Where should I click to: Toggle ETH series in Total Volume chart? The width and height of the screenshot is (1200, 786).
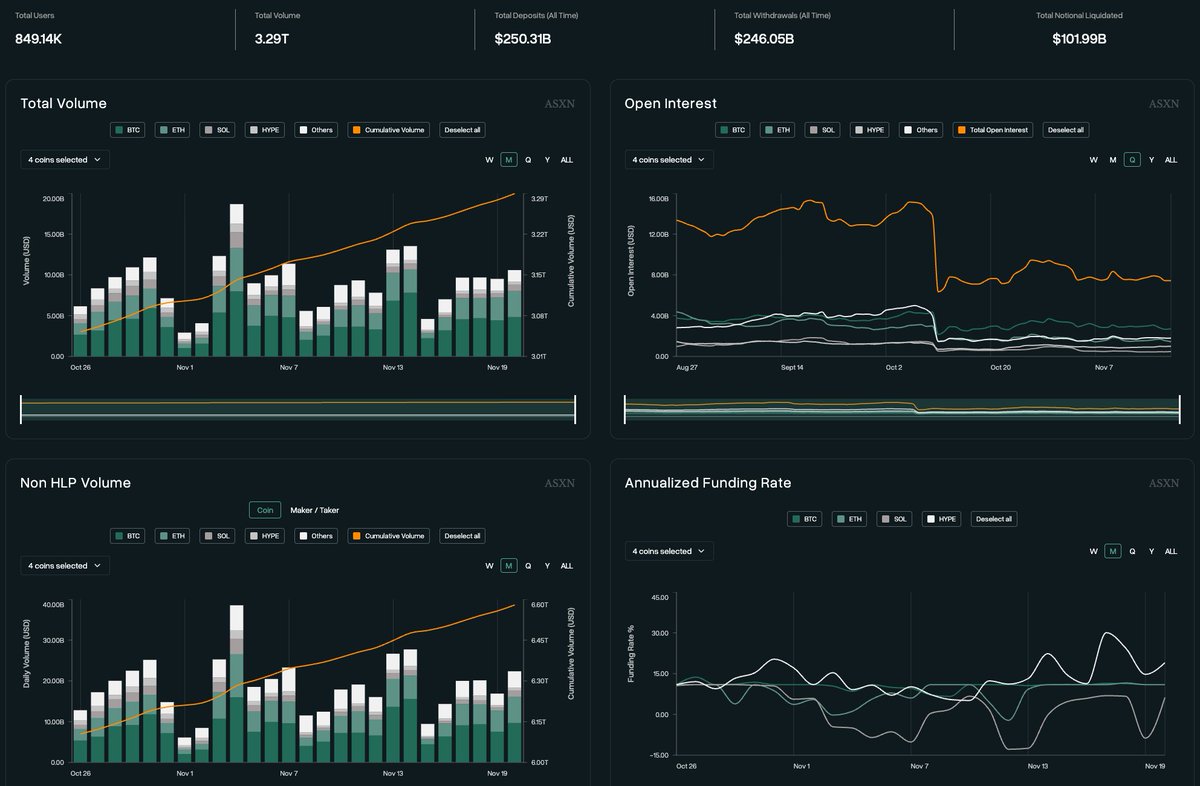[x=173, y=130]
